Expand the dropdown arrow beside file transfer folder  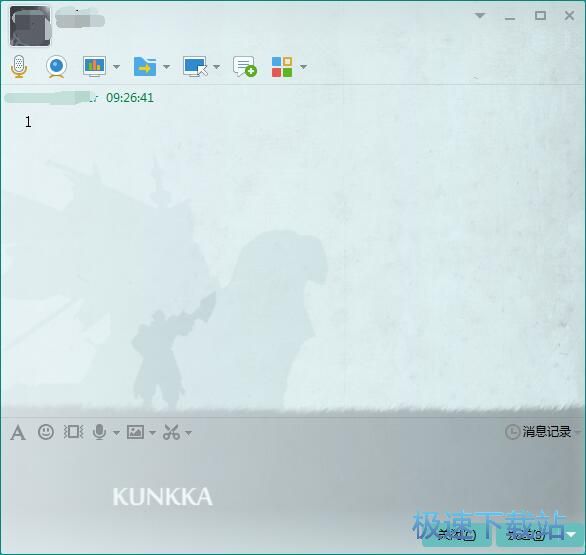[166, 67]
